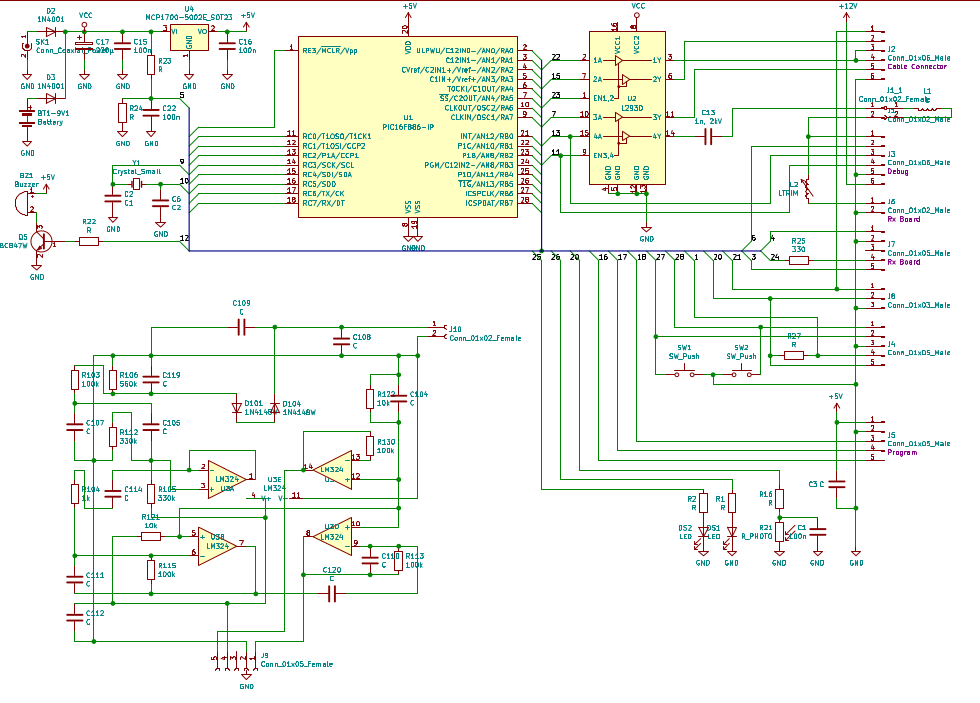Click the 'PIC16F886-IP' value text
This screenshot has width=980, height=703.
tap(408, 127)
